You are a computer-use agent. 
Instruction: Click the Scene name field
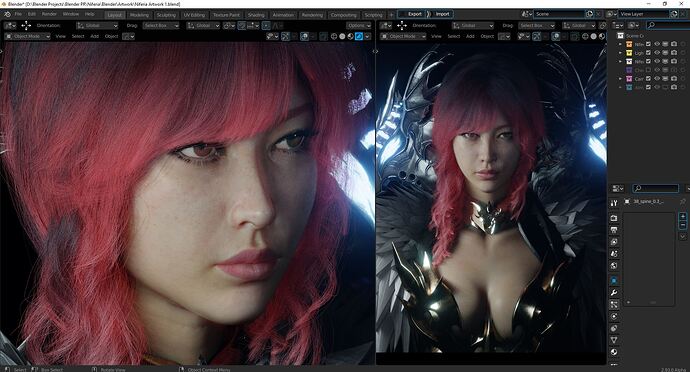[560, 14]
